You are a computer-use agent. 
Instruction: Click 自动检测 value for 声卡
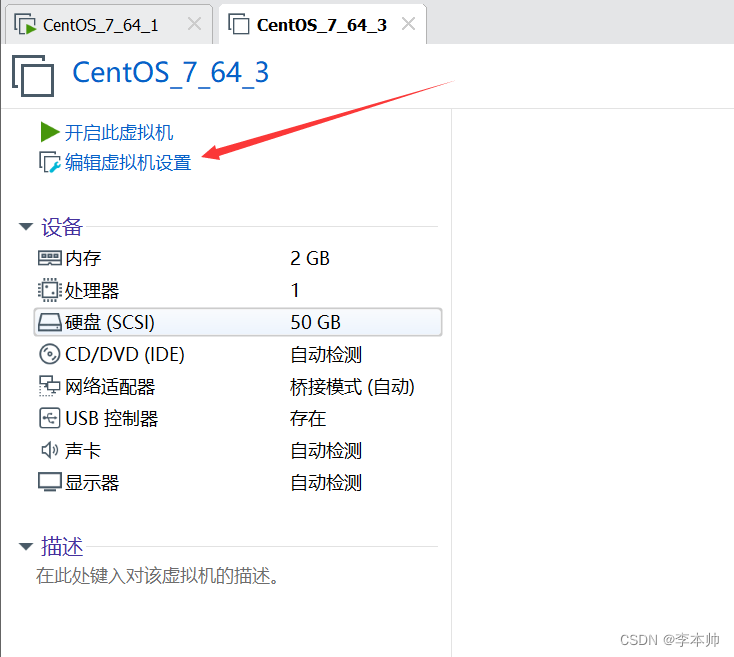point(326,451)
